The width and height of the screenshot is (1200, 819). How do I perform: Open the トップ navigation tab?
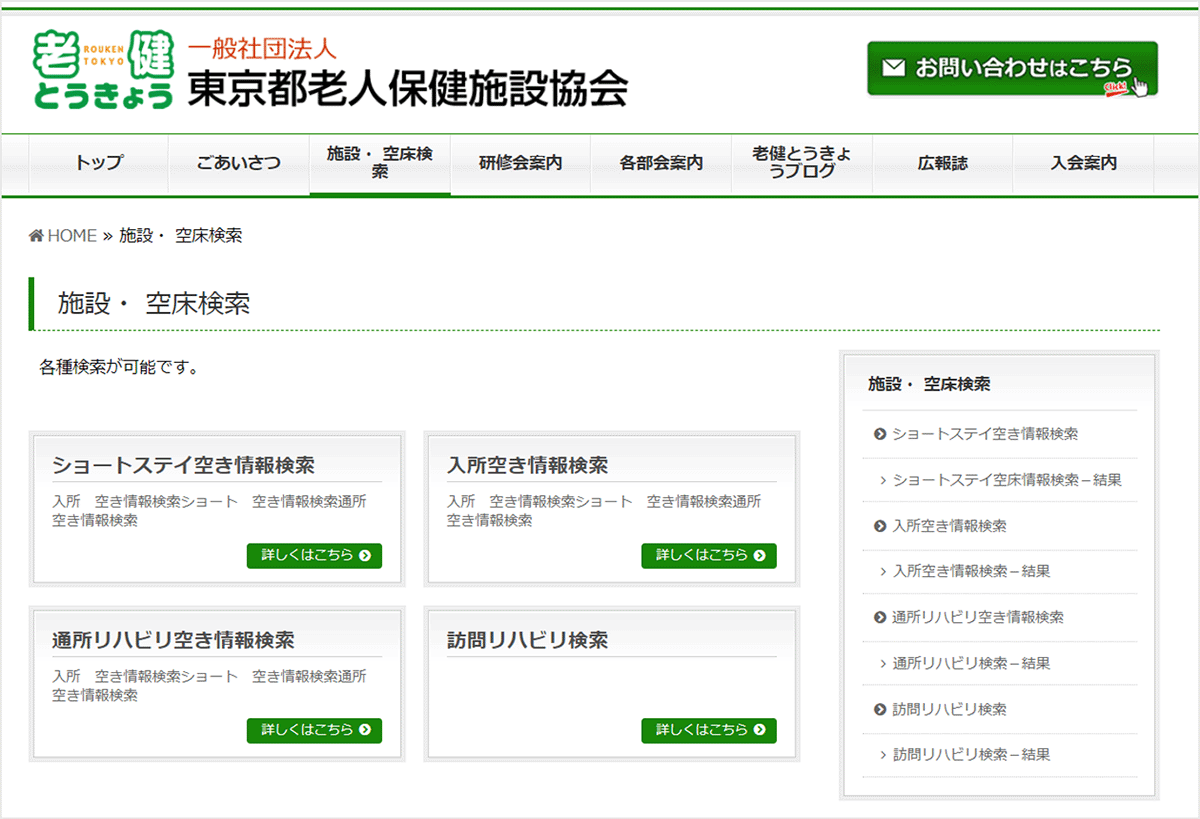(x=99, y=164)
